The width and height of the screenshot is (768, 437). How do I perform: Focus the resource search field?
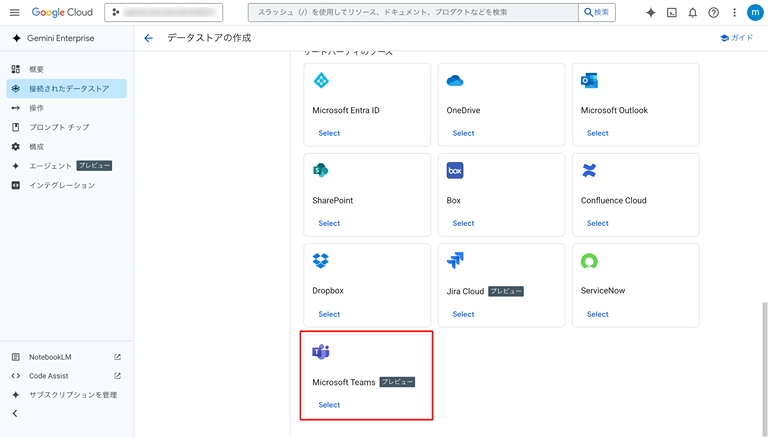click(x=413, y=12)
